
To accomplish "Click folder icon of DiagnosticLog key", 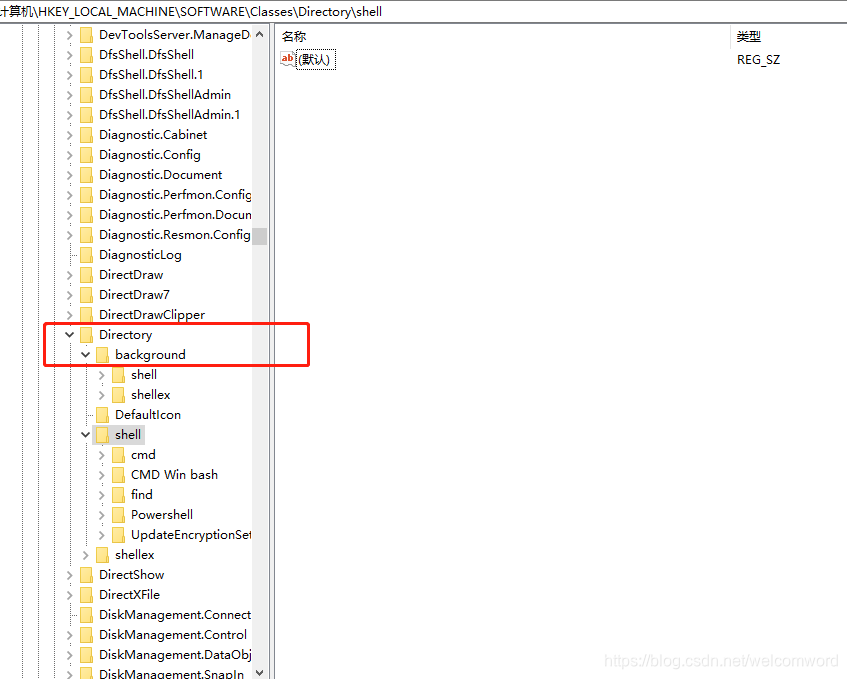I will coord(86,255).
